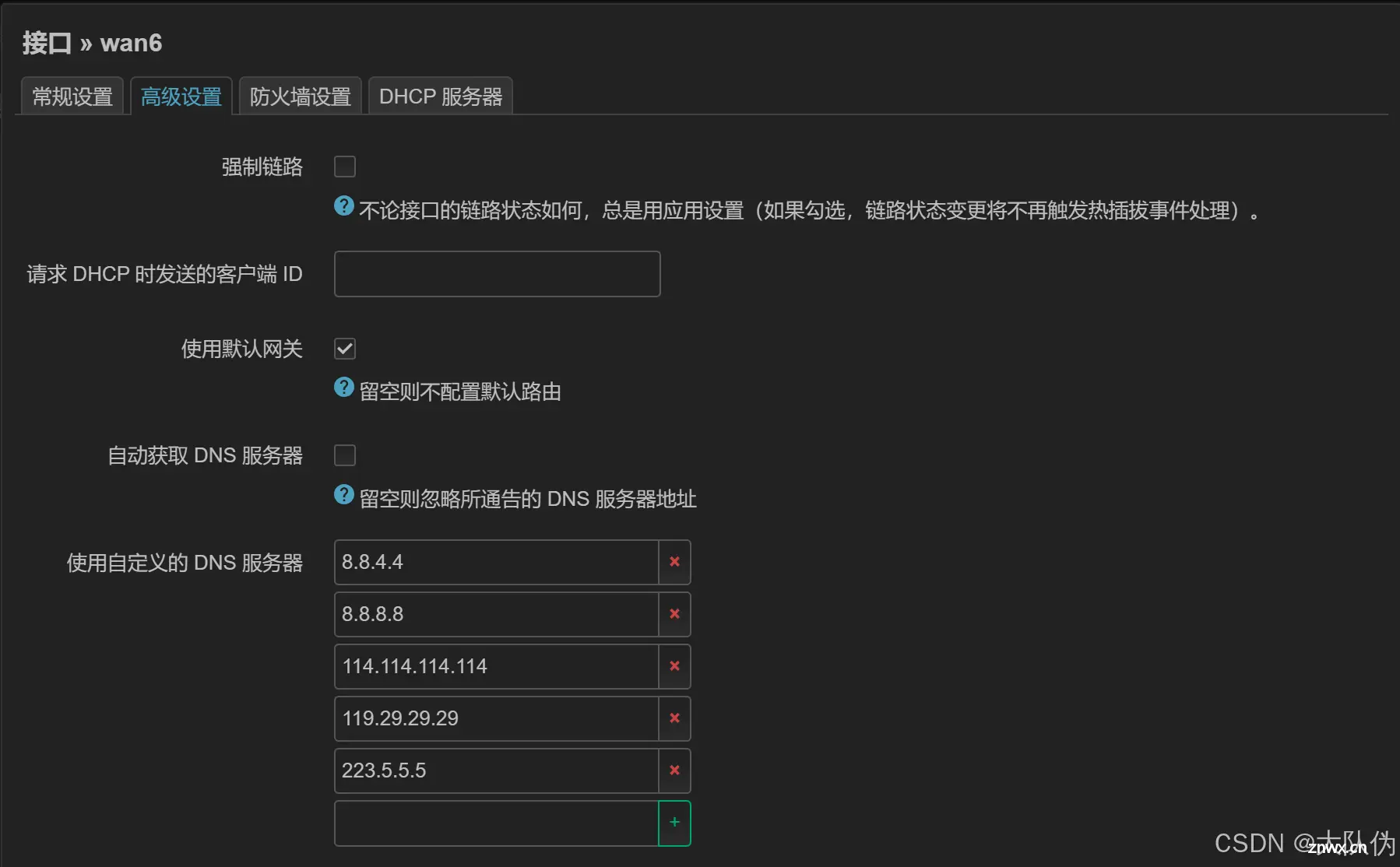
Task: Remove the 223.5.5.5 DNS entry
Action: tap(674, 770)
